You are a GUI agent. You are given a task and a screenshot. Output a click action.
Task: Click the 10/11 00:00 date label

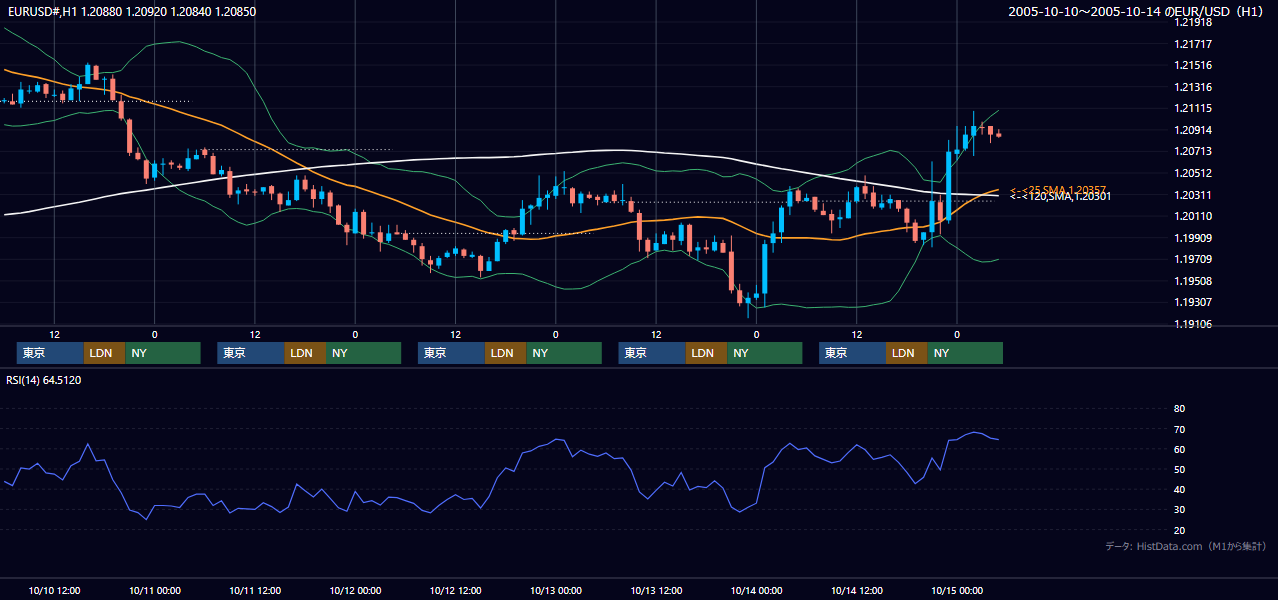tap(155, 590)
